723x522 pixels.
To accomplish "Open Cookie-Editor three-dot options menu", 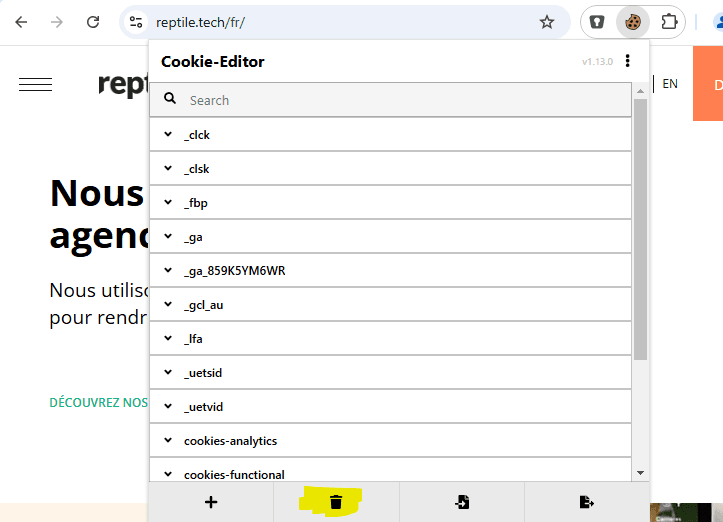I will coord(627,61).
